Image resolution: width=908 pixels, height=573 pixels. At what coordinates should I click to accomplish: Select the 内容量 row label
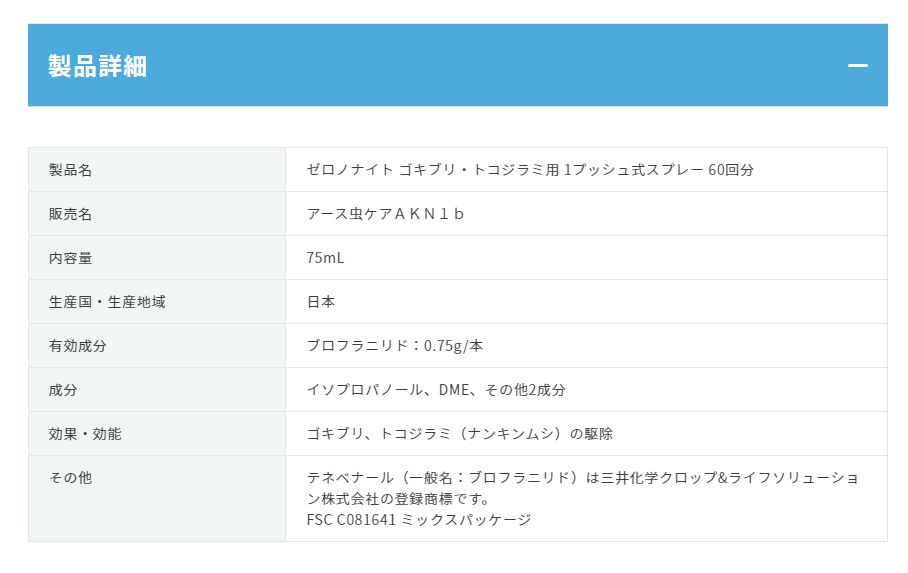pyautogui.click(x=70, y=258)
